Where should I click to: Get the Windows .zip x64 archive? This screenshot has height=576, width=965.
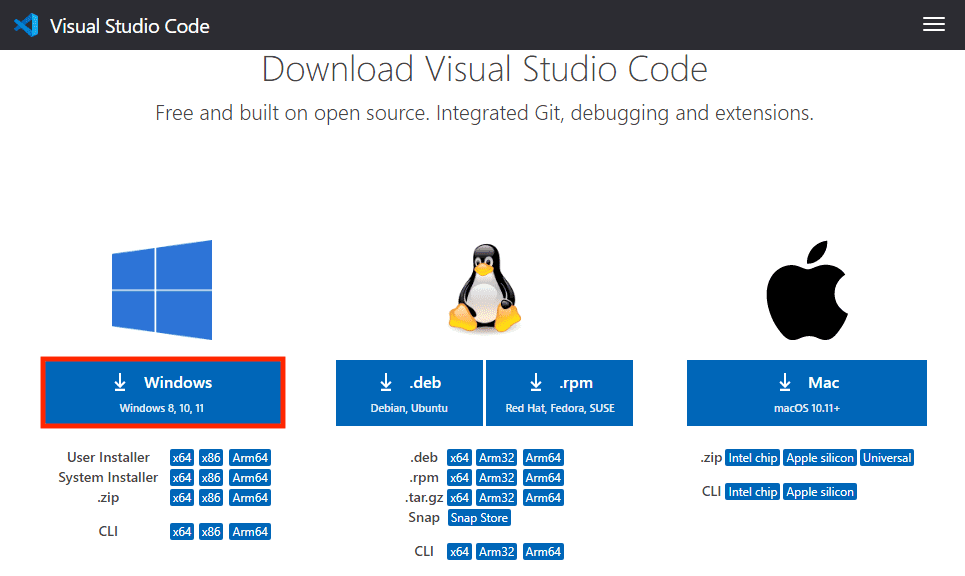point(182,498)
